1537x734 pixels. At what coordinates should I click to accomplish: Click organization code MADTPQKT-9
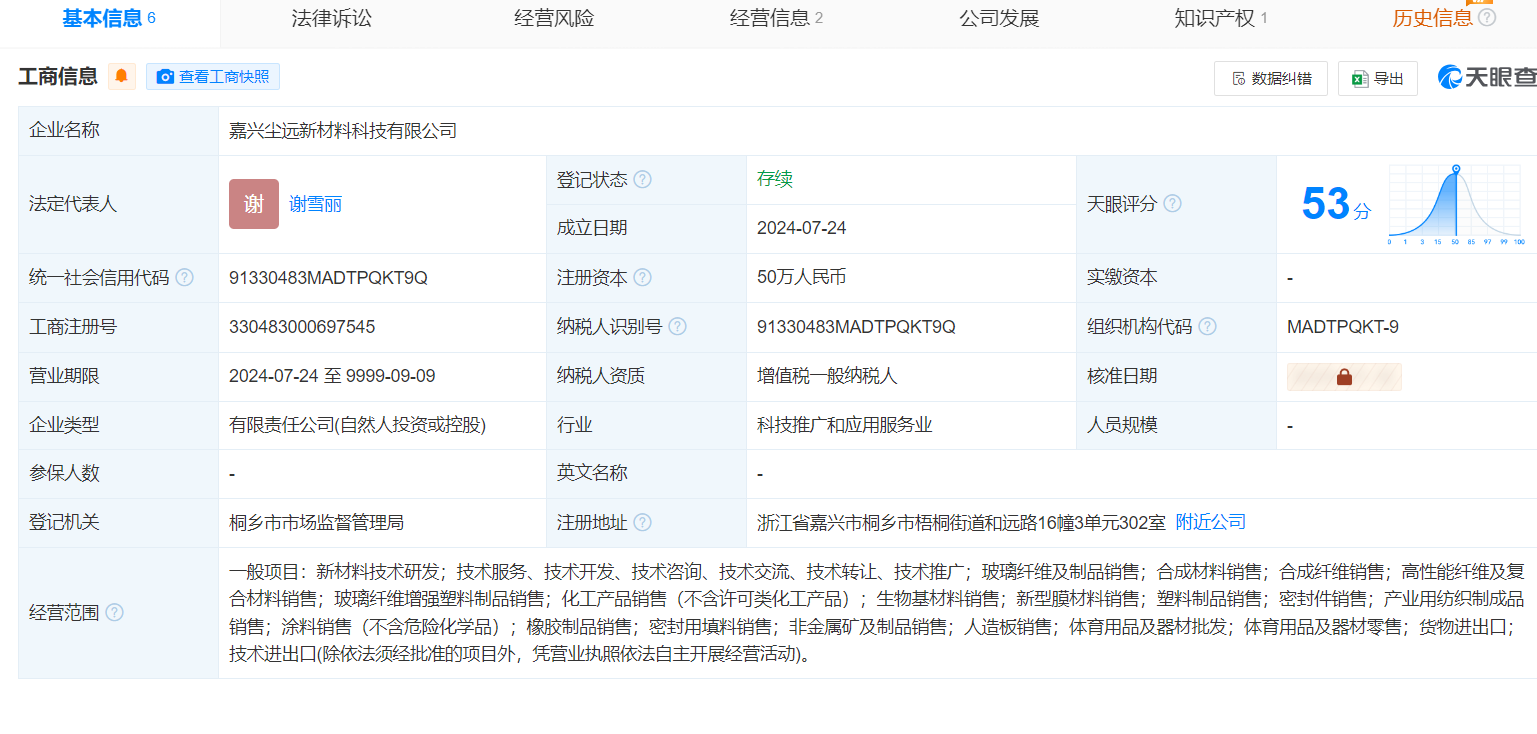1343,327
